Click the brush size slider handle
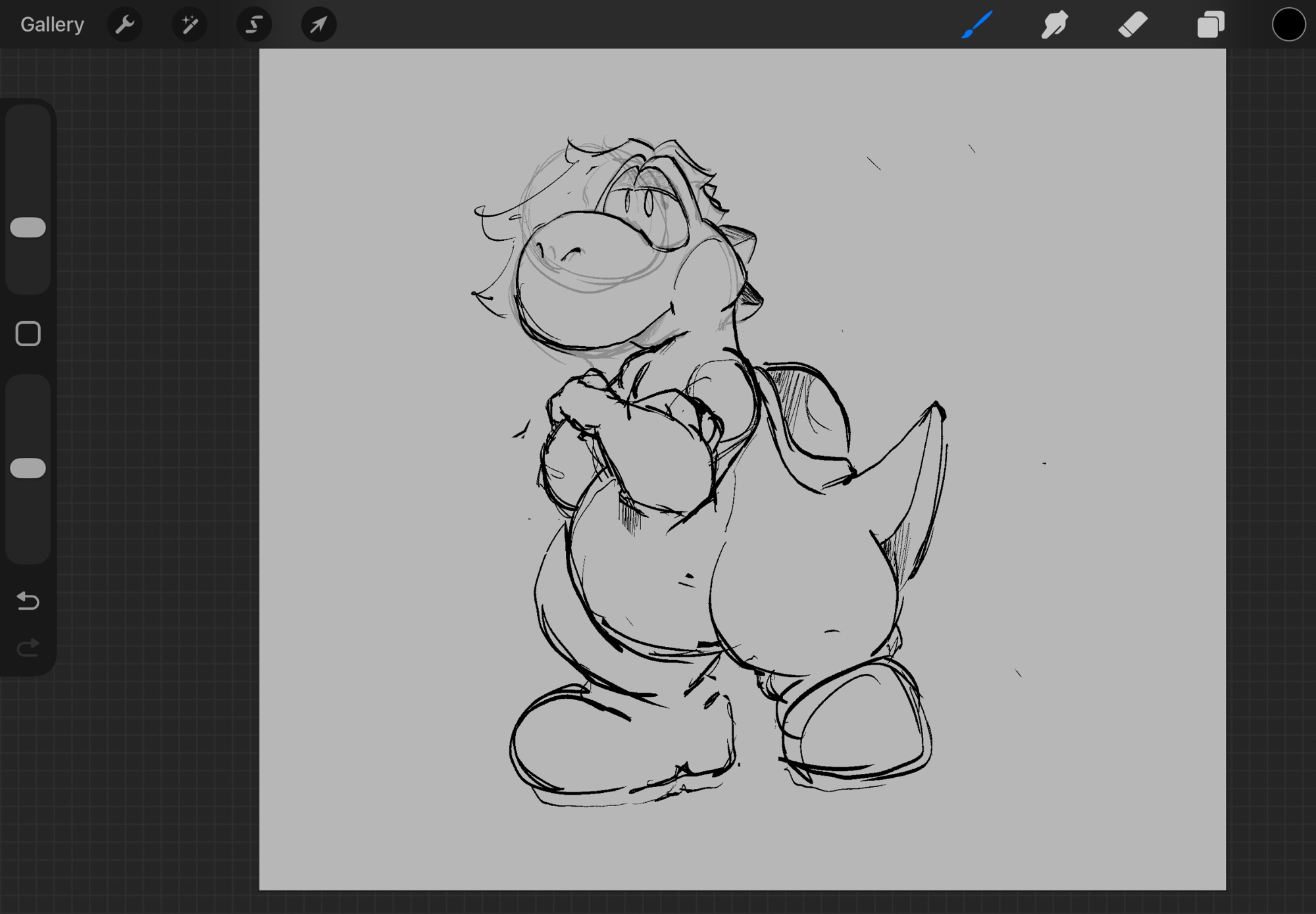The height and width of the screenshot is (914, 1316). 28,228
